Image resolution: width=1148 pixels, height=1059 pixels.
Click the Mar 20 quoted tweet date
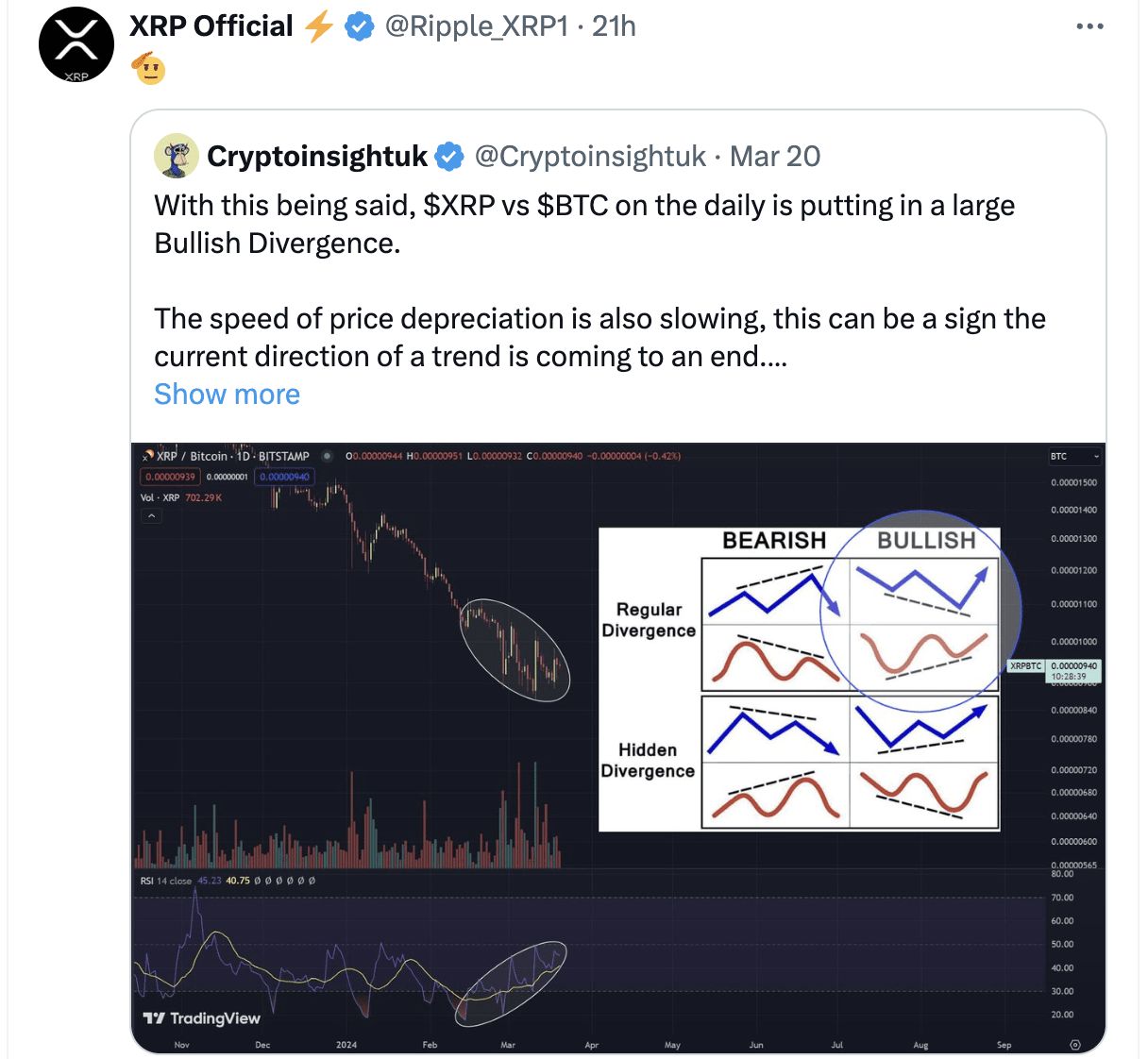[x=775, y=157]
